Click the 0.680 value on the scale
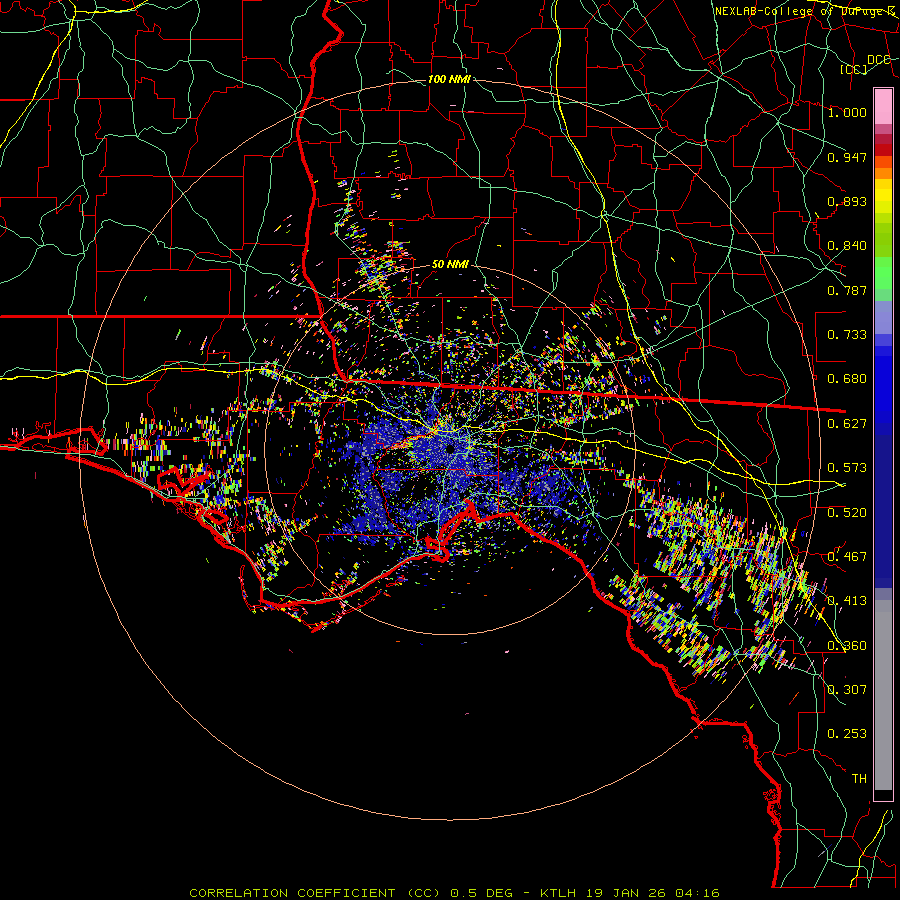 [847, 379]
